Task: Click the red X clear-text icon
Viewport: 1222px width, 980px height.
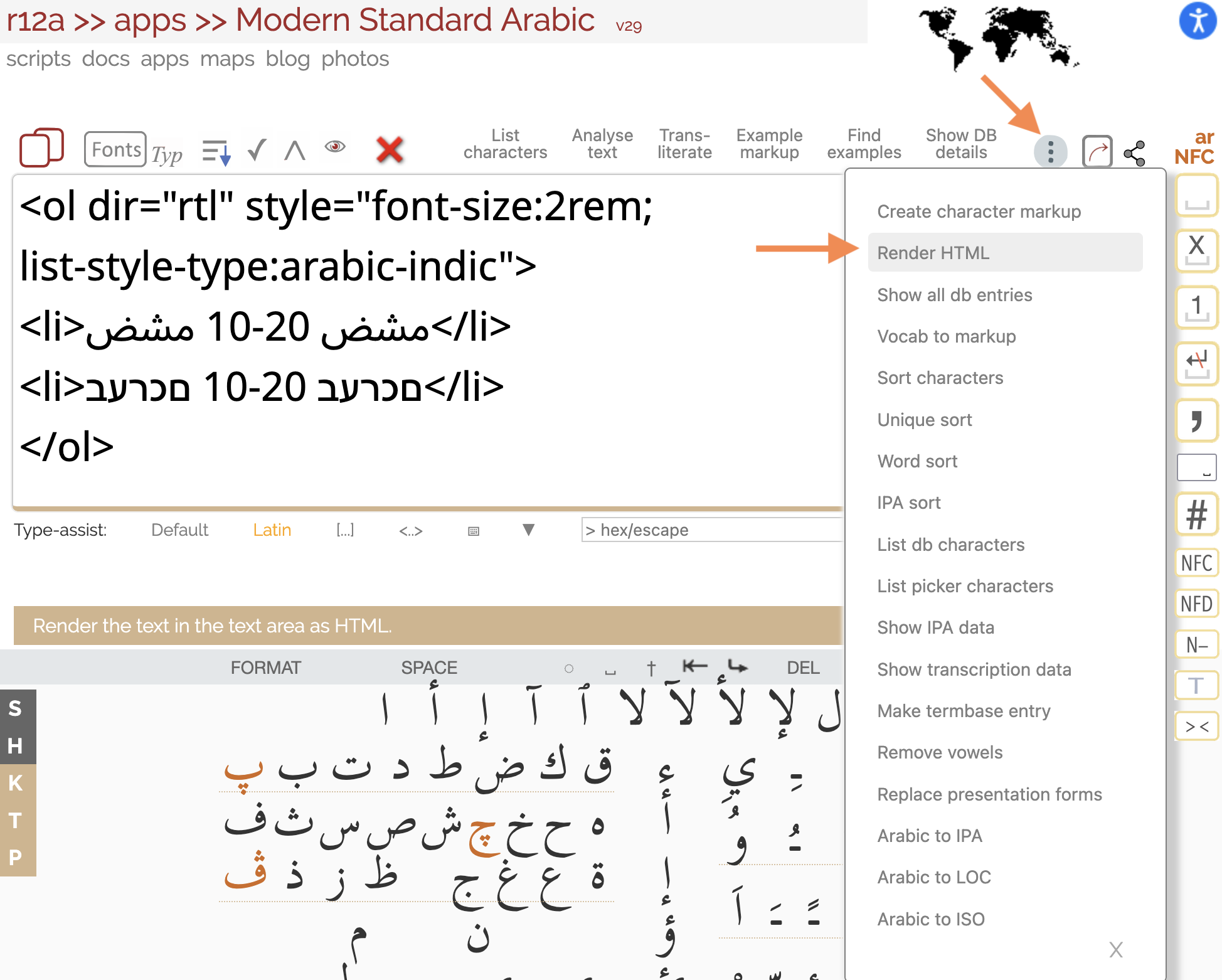Action: pyautogui.click(x=390, y=149)
